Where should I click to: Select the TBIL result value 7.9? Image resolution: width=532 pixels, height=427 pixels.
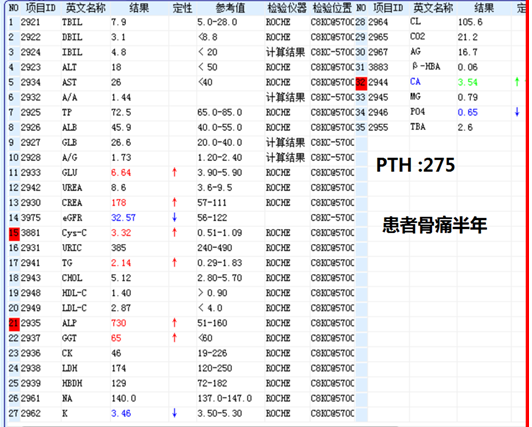click(x=119, y=22)
